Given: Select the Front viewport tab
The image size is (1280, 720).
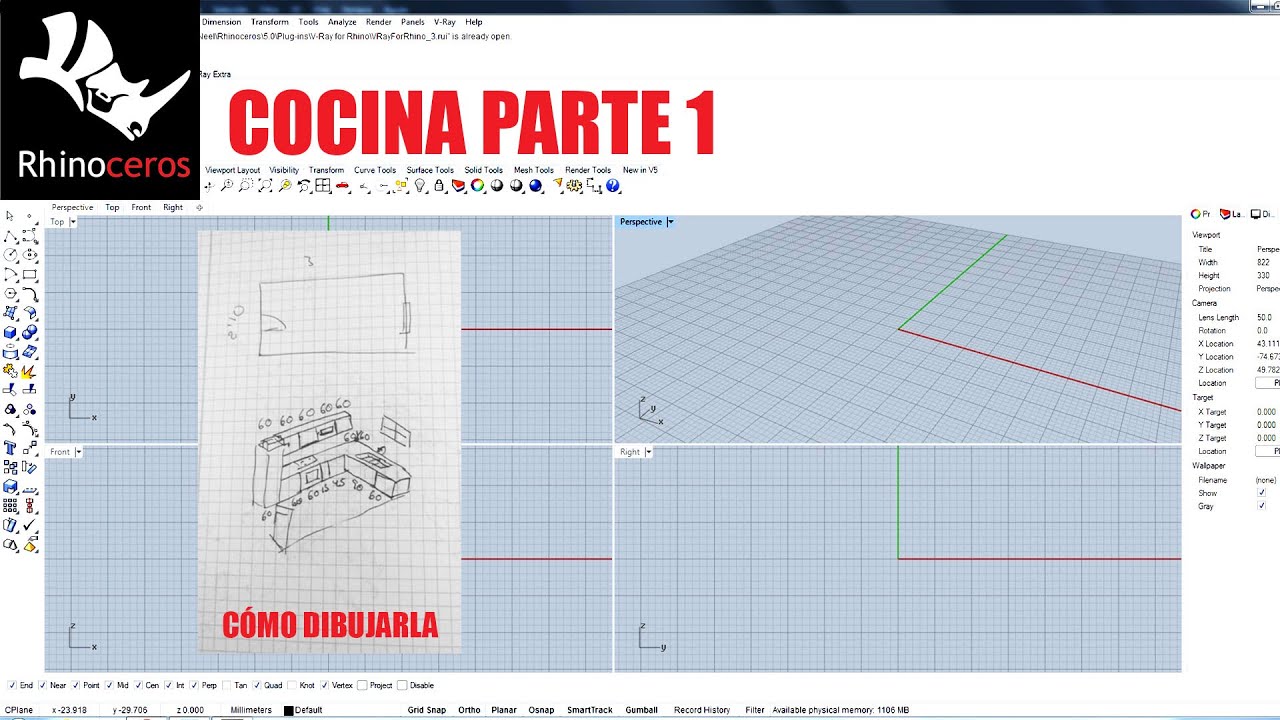Looking at the screenshot, I should [x=141, y=207].
